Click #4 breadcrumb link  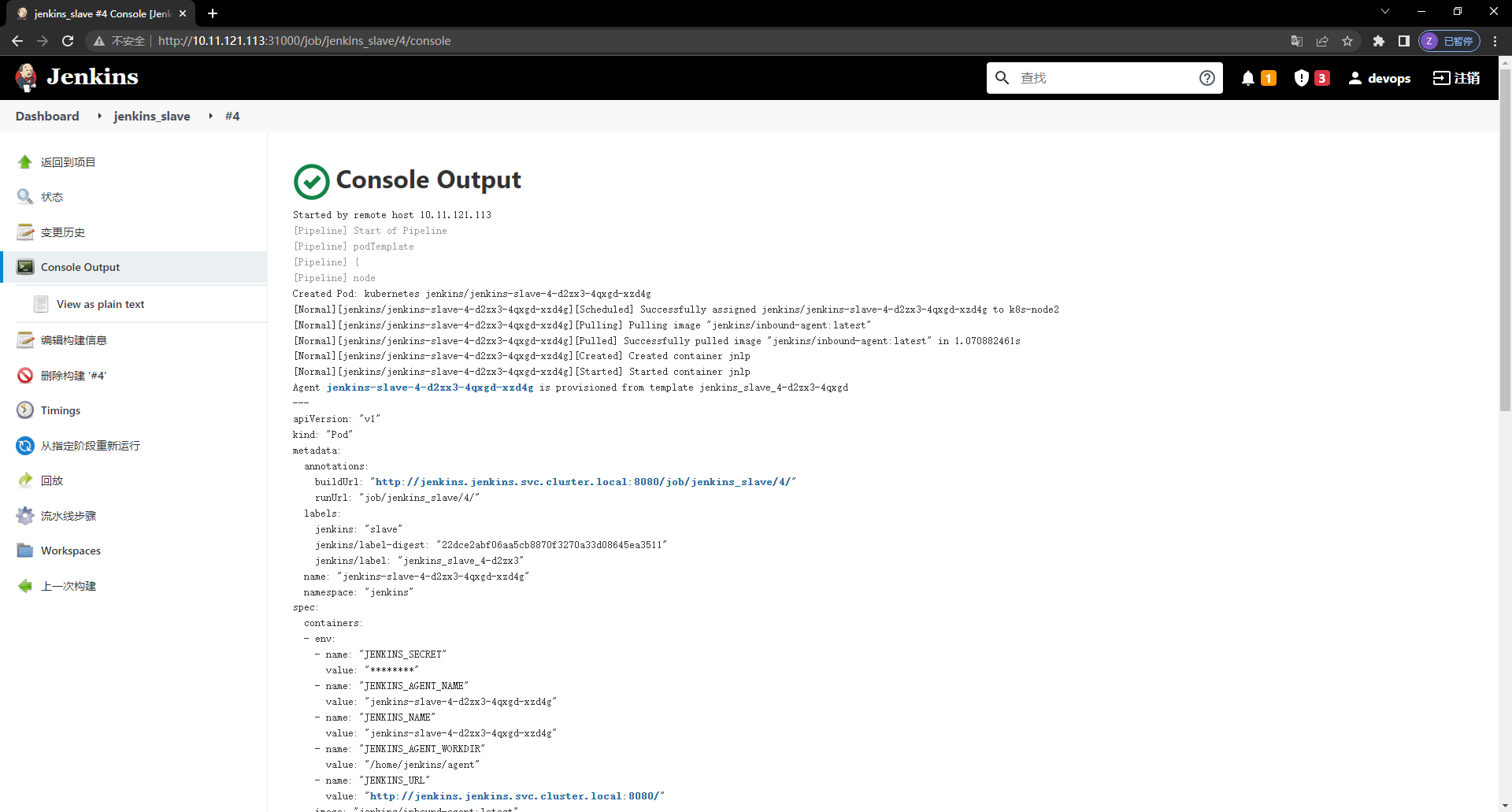(232, 116)
